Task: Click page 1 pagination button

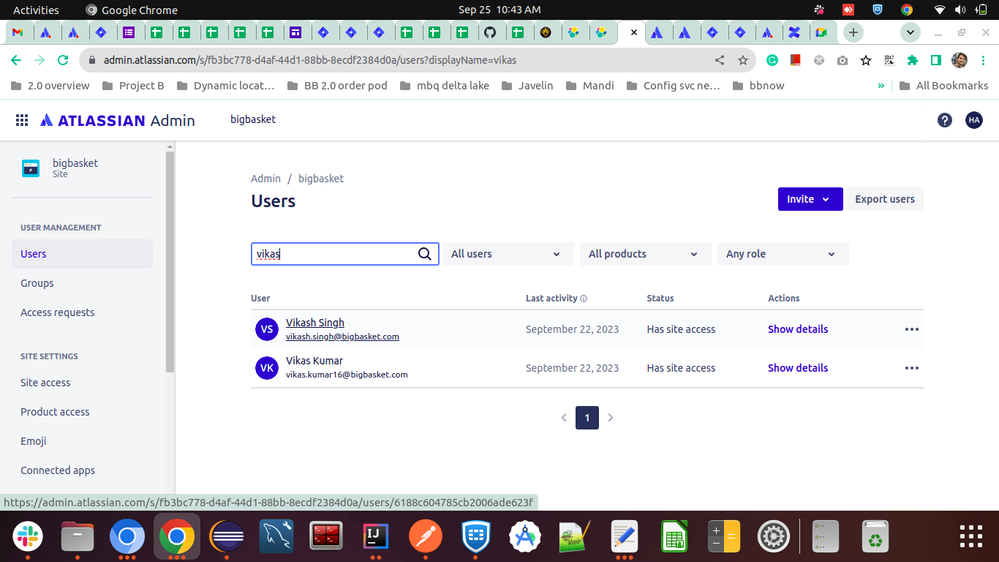Action: point(587,418)
